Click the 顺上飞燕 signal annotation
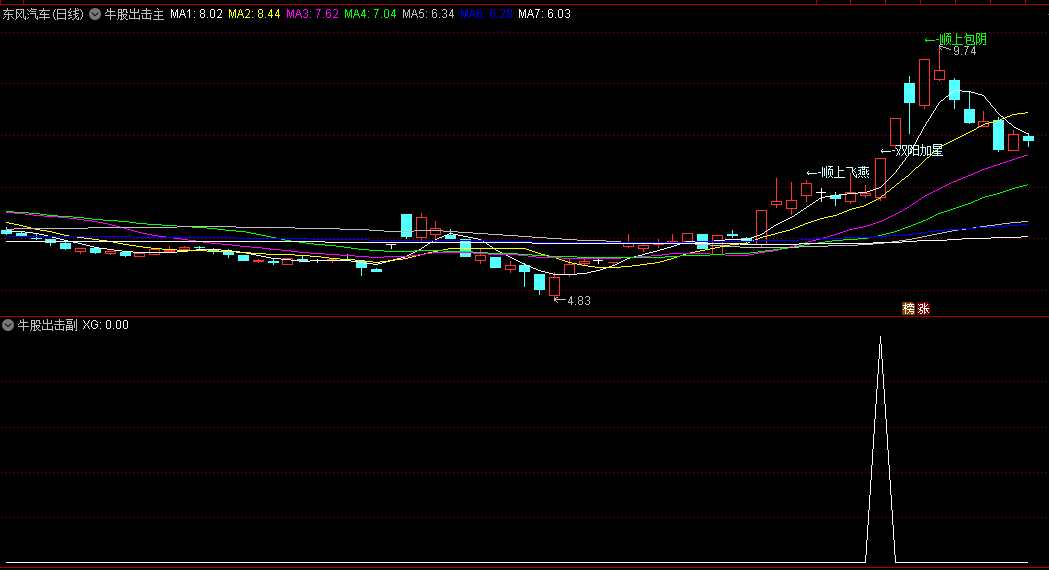1049x570 pixels. [x=838, y=173]
